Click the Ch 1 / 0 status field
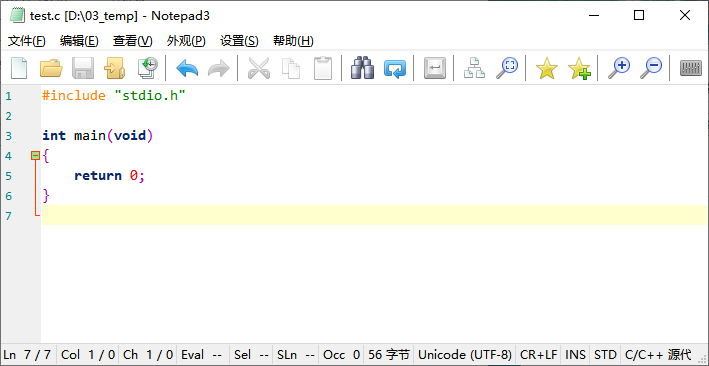The height and width of the screenshot is (366, 709). click(x=148, y=355)
